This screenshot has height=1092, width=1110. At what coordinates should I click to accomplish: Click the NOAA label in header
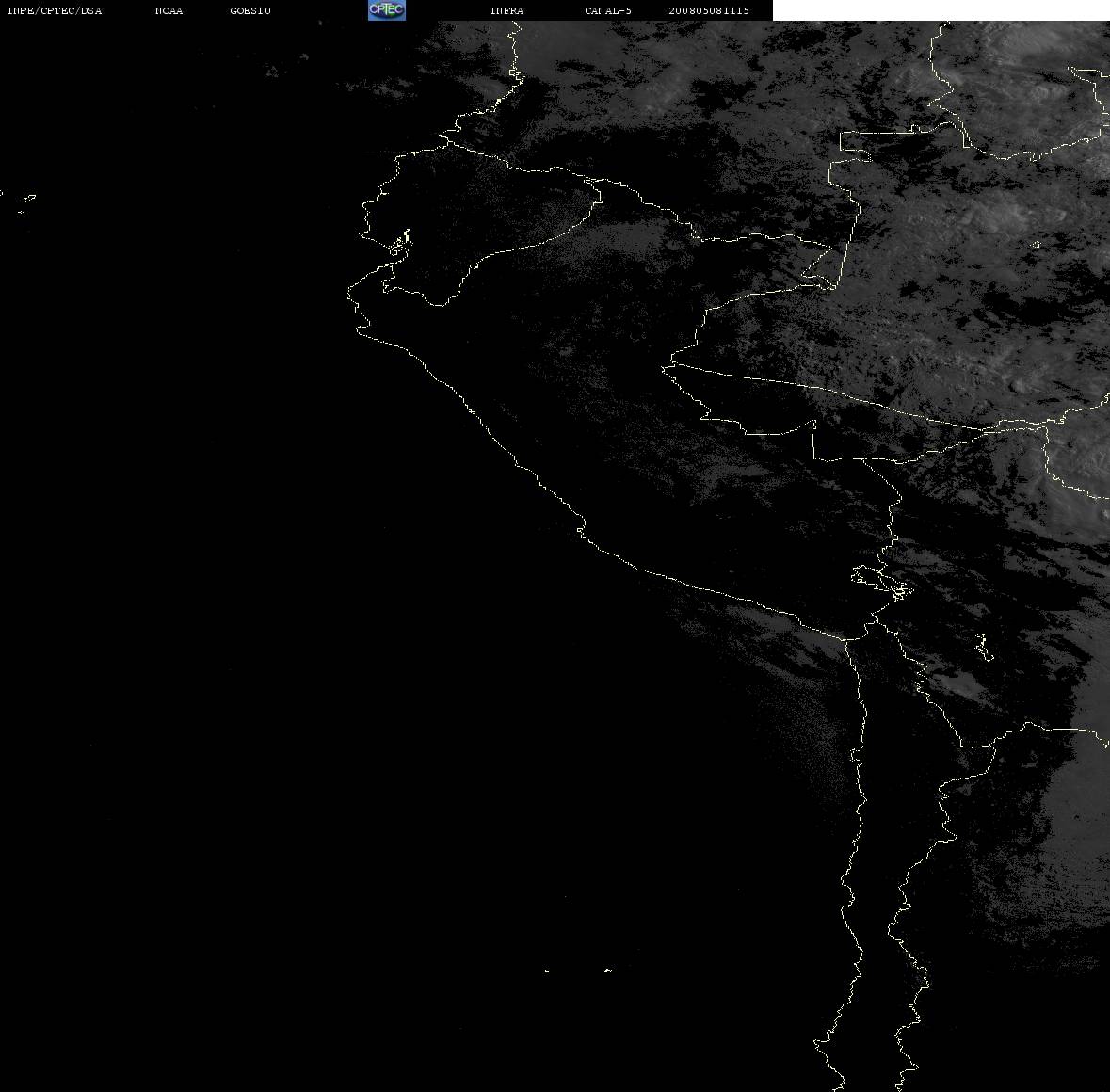[x=169, y=10]
